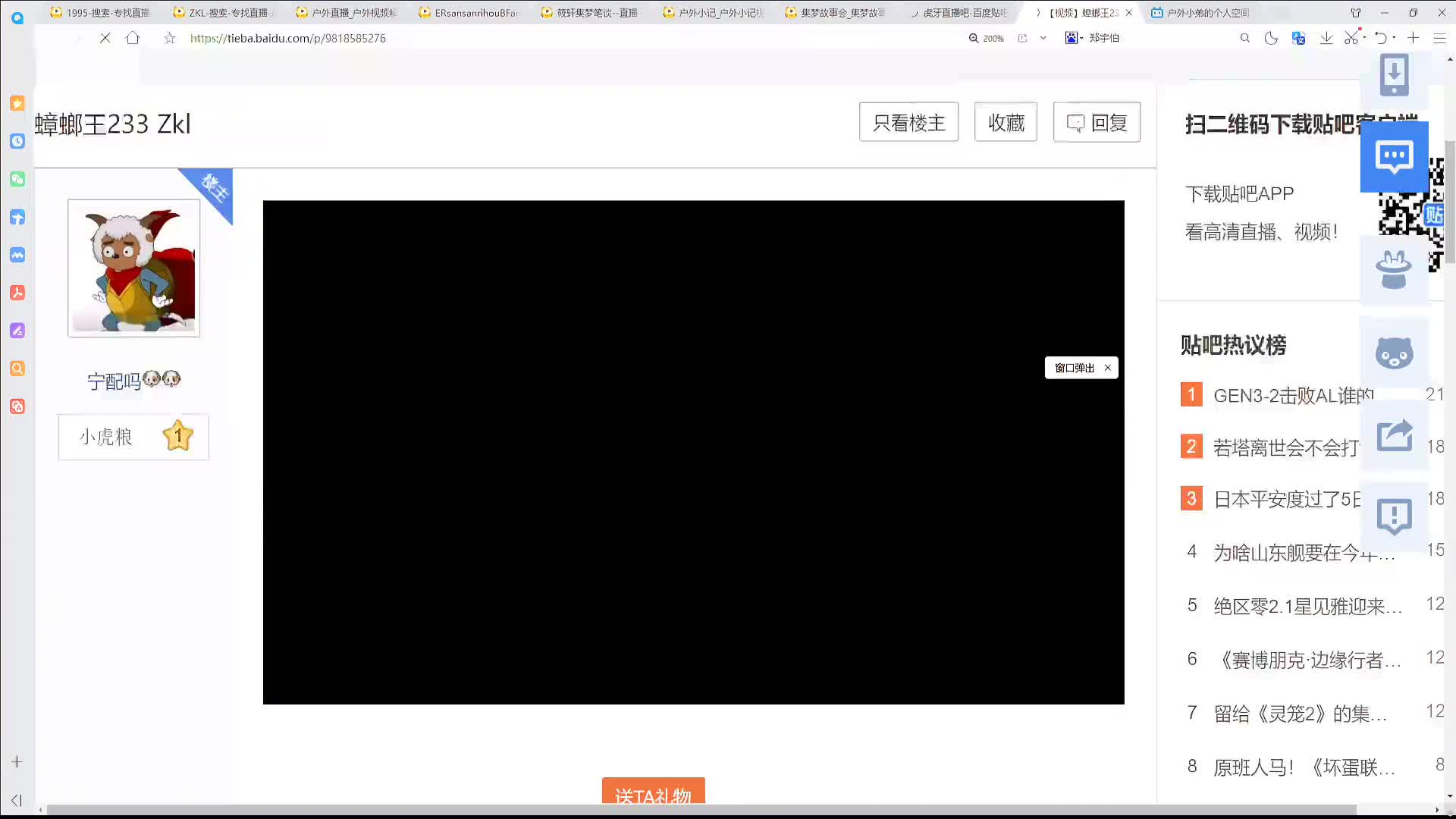Play the black video player area
The height and width of the screenshot is (819, 1456).
click(x=693, y=452)
